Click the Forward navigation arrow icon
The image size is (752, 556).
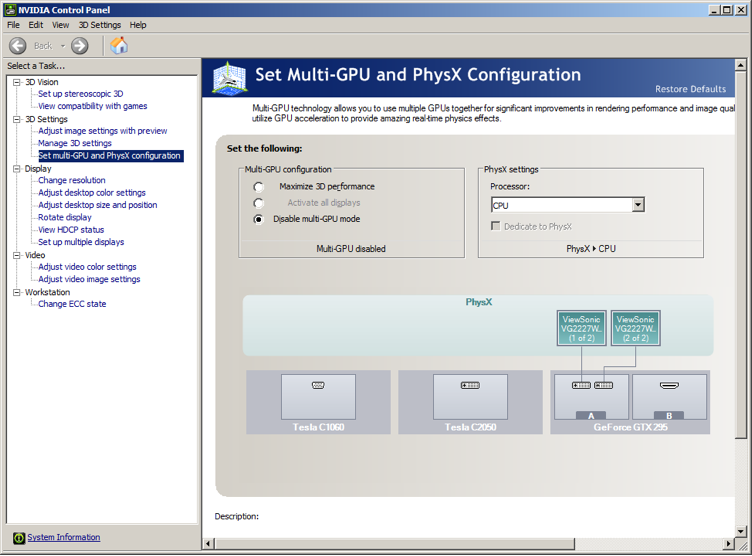pos(80,46)
